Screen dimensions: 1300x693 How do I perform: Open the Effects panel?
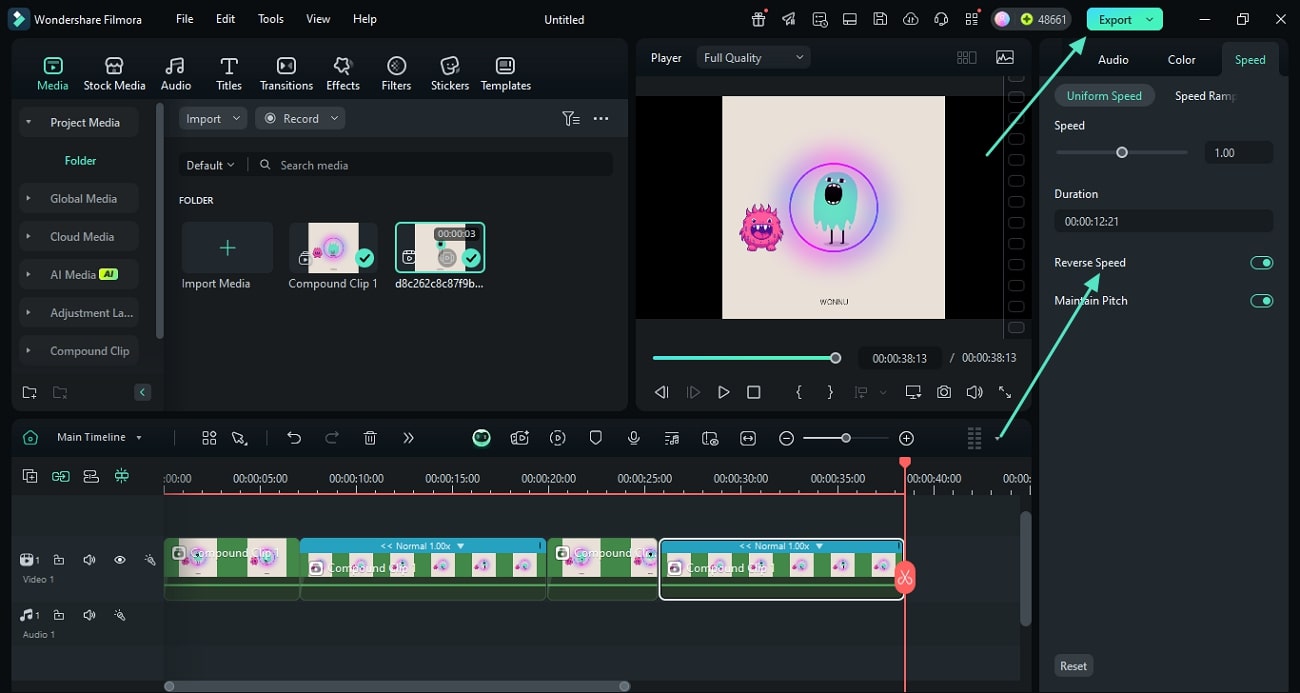(342, 73)
